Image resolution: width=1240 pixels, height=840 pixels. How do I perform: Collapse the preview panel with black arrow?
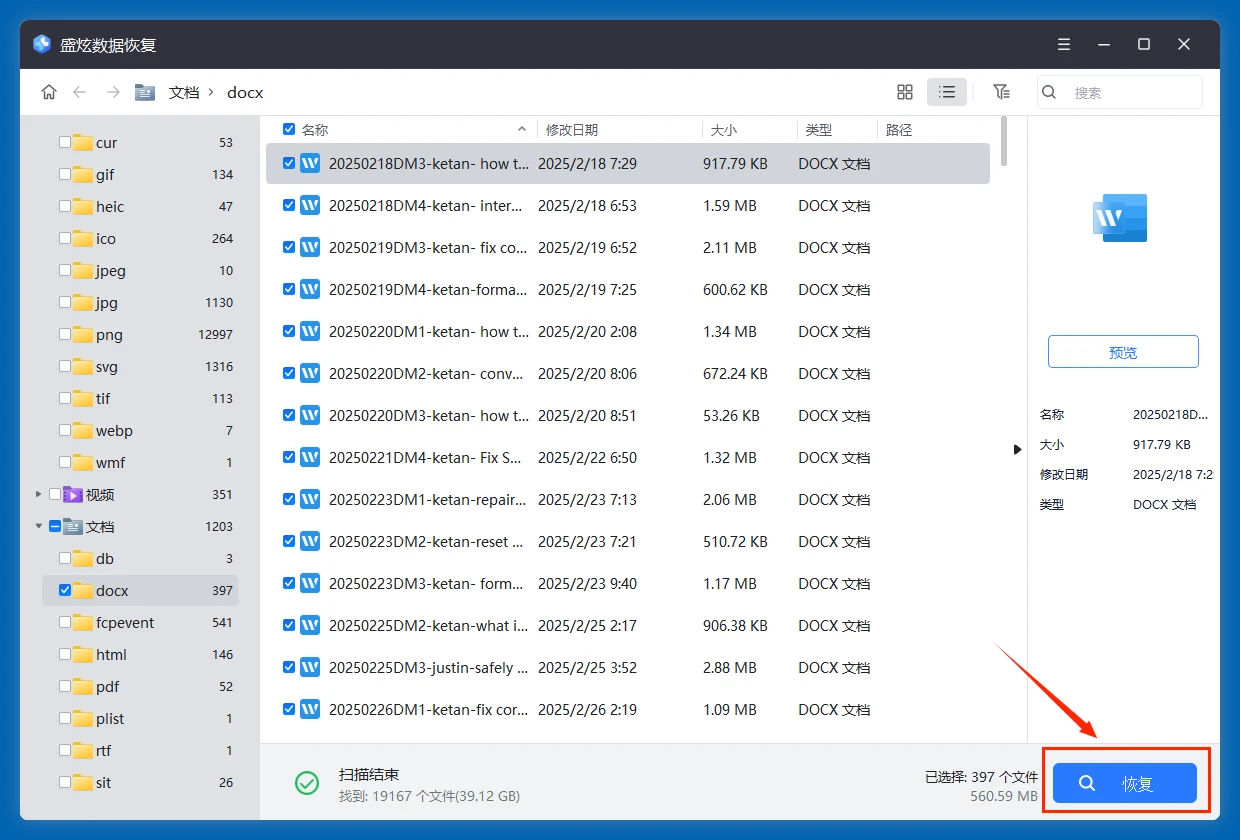[1018, 450]
